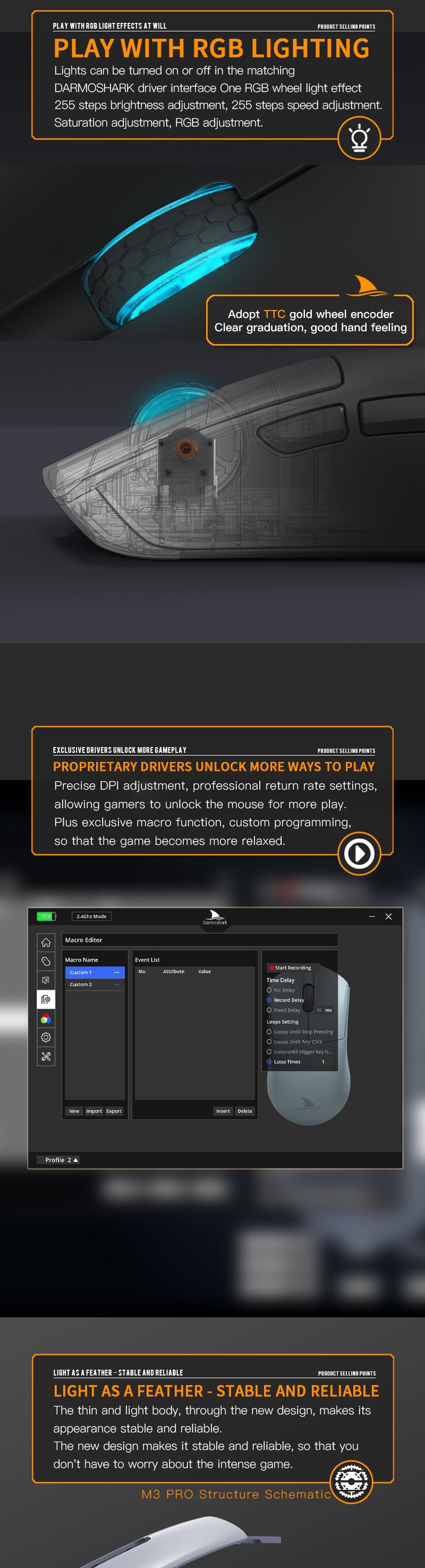Viewport: 425px width, 1568px height.
Task: Select Loops Until Stop Pressing option
Action: tap(269, 1032)
